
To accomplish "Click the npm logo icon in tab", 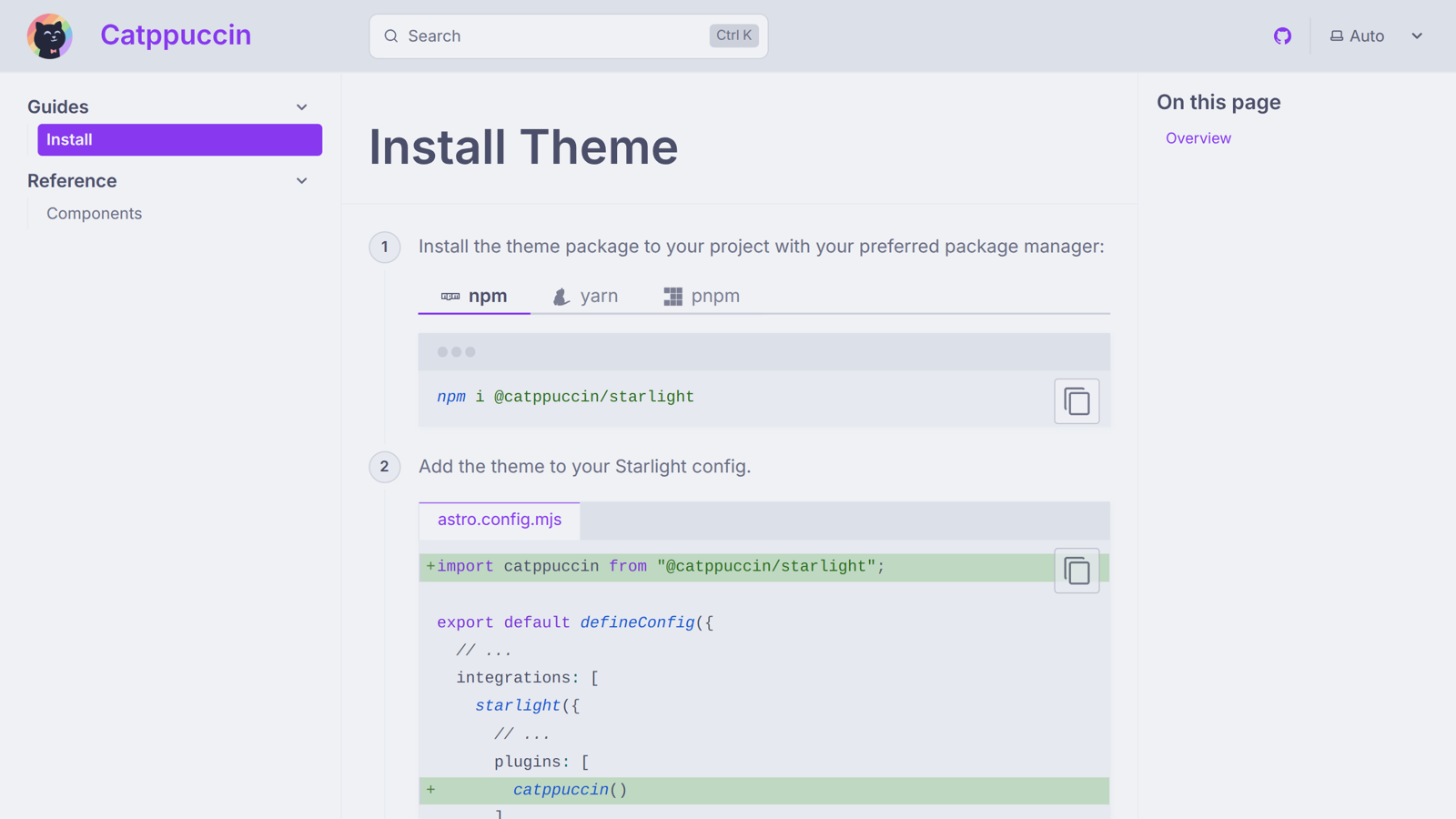I will (x=450, y=297).
